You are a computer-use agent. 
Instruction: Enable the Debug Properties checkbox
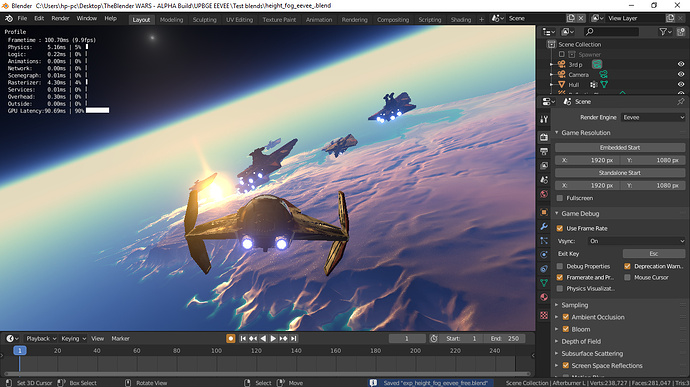(x=560, y=266)
